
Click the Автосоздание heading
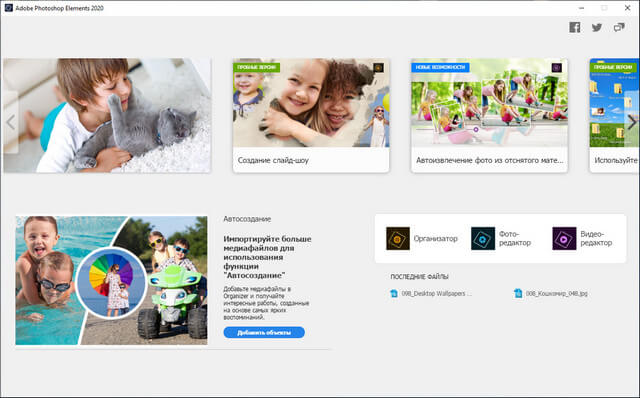pos(247,219)
